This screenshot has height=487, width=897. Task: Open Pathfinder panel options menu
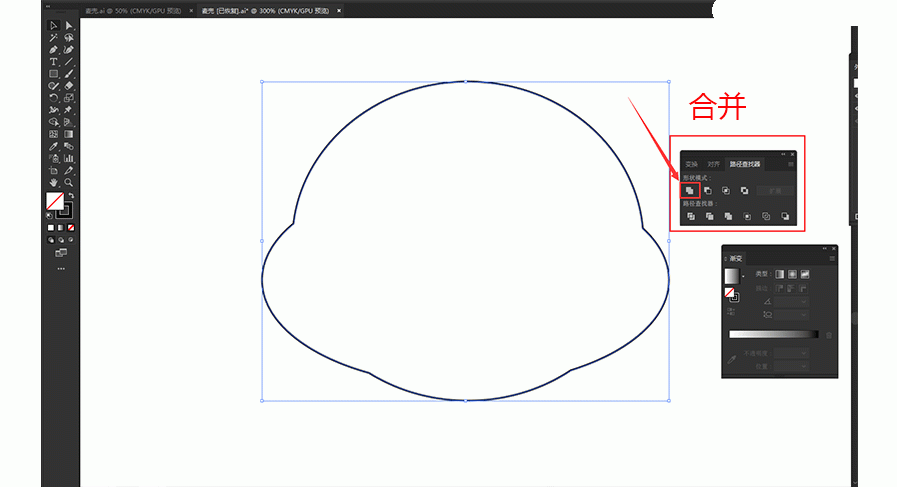click(790, 164)
